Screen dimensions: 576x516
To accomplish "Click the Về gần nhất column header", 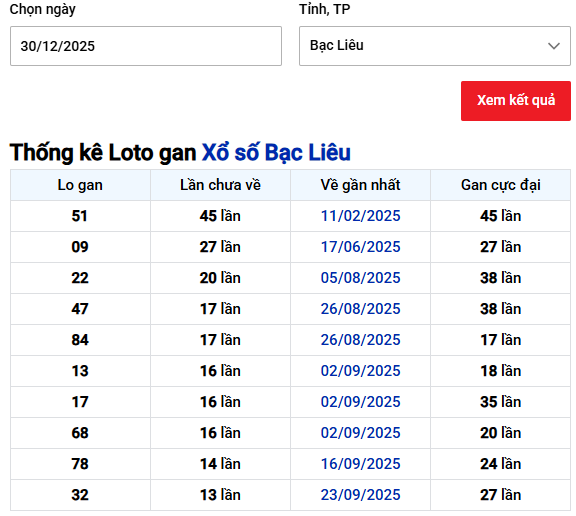I will (x=360, y=185).
